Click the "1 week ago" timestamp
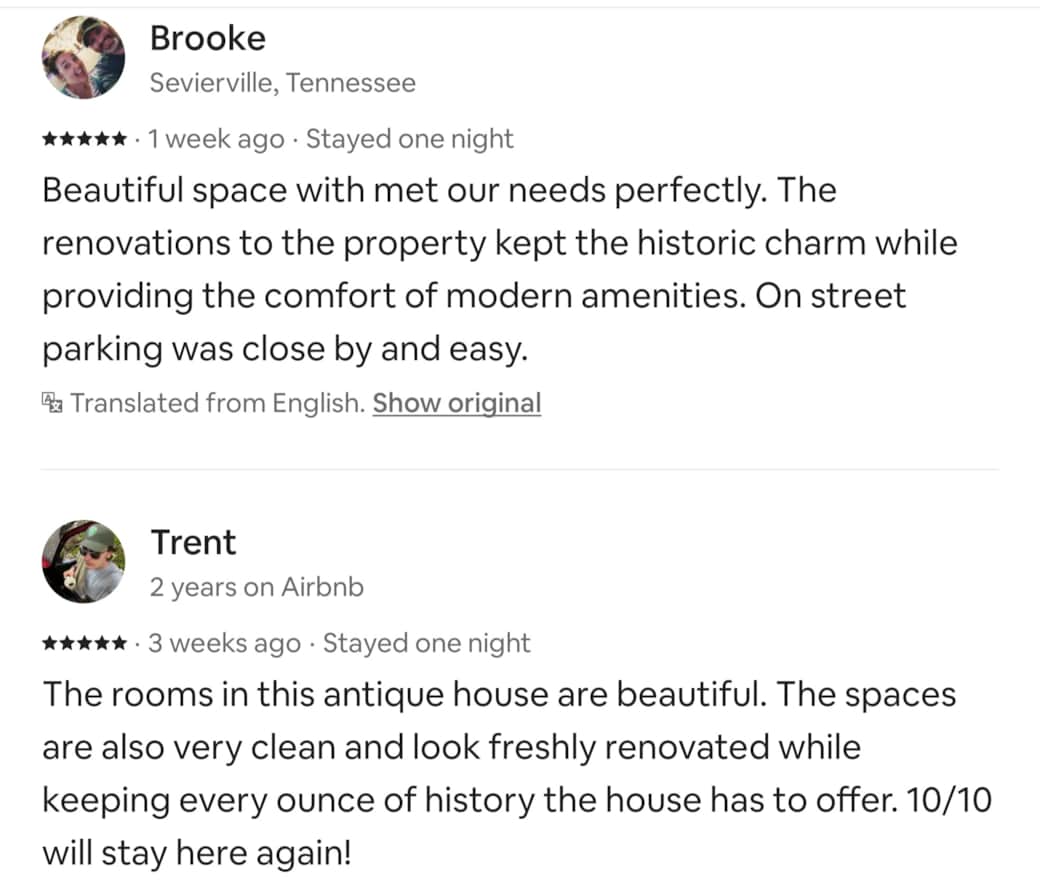The height and width of the screenshot is (885, 1040). pos(216,139)
